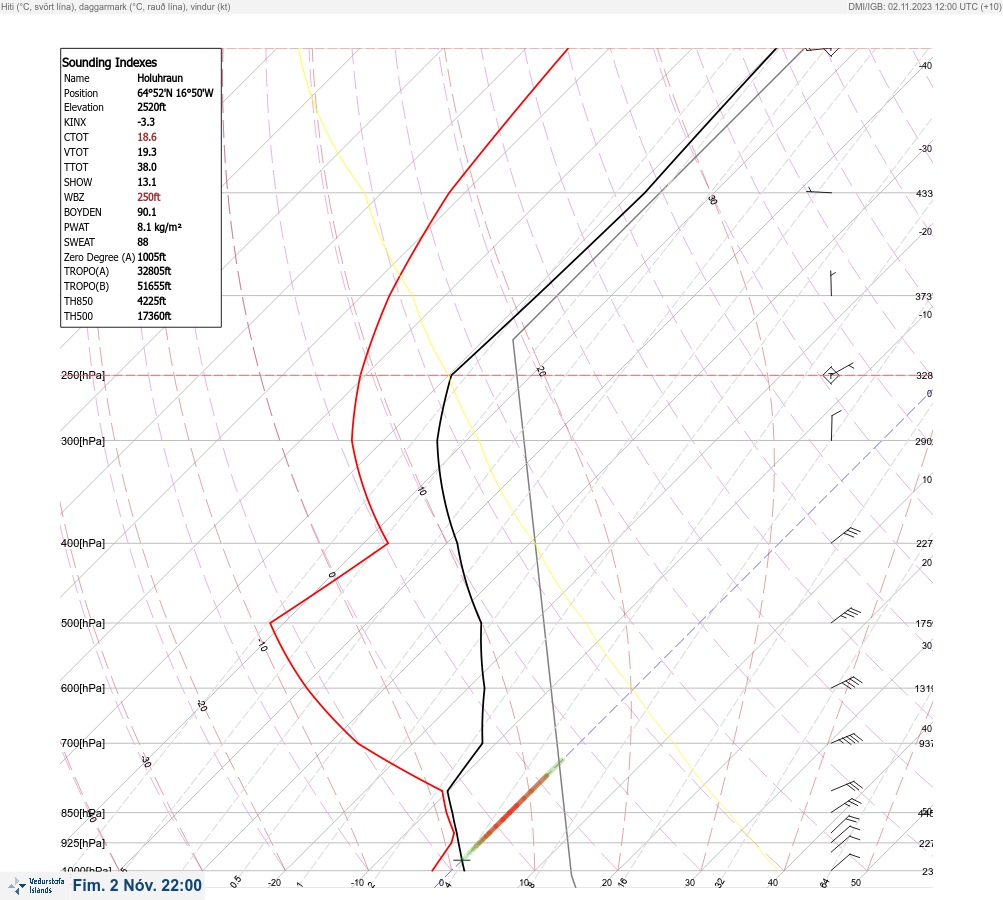Click the position value 64°52'N 16°50'W
The image size is (1003, 900).
coord(175,93)
